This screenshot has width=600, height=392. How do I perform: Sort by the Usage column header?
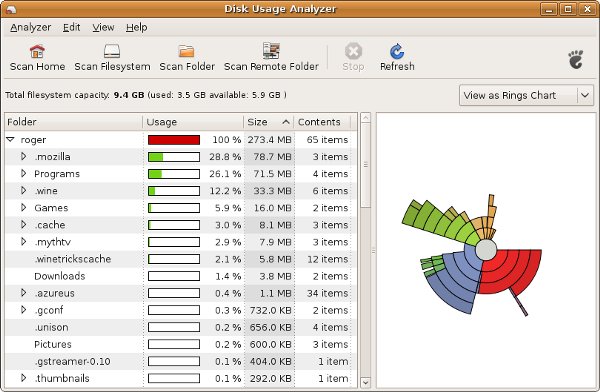(193, 122)
